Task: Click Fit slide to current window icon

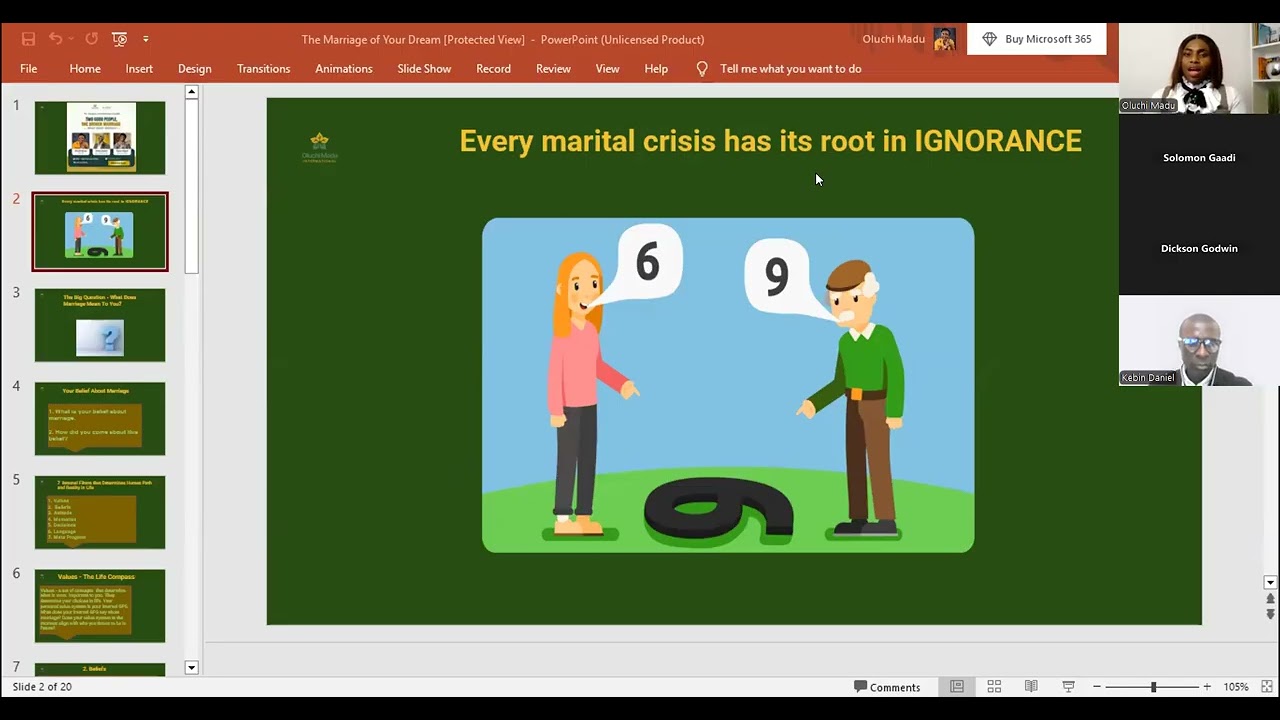Action: [x=1266, y=687]
